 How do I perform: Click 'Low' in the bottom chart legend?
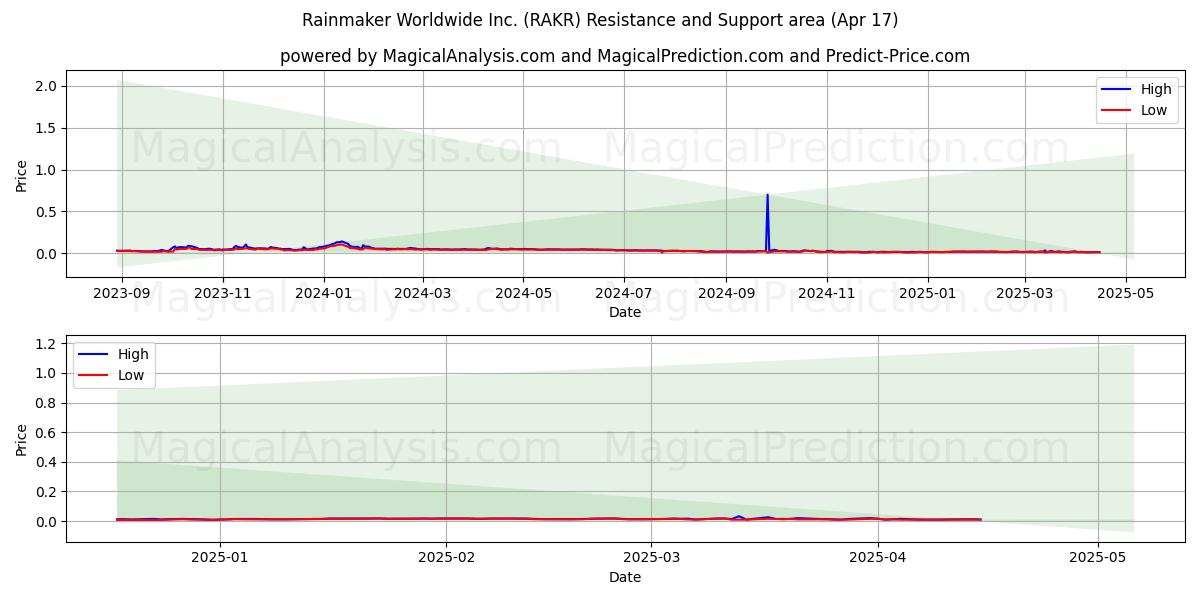pos(130,375)
